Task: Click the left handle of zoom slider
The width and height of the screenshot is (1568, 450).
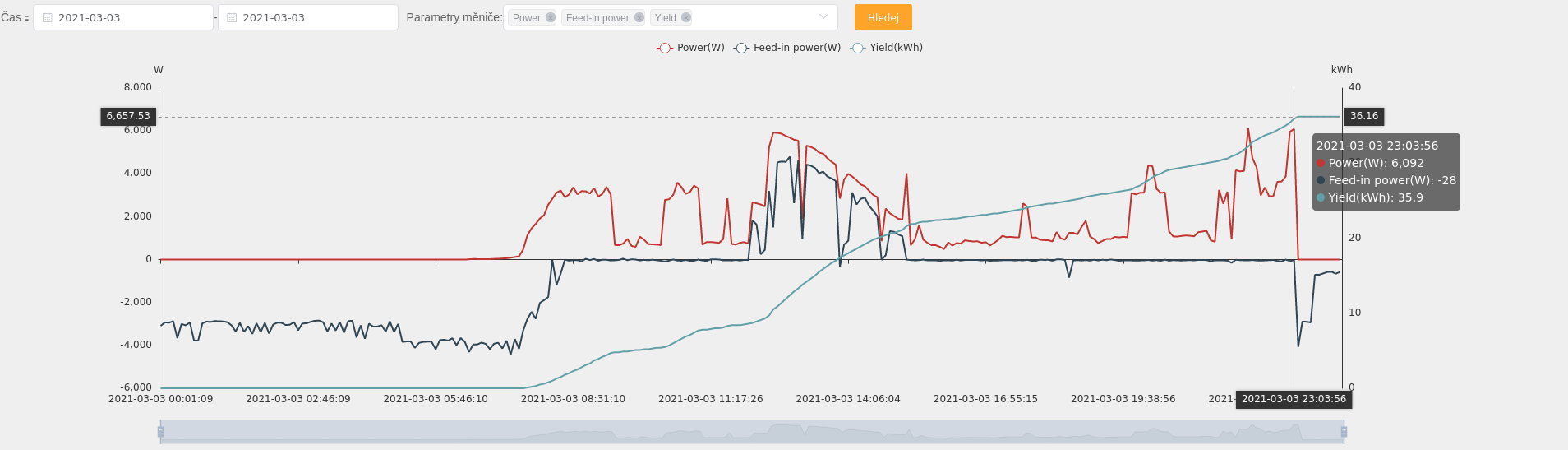Action: pos(160,432)
